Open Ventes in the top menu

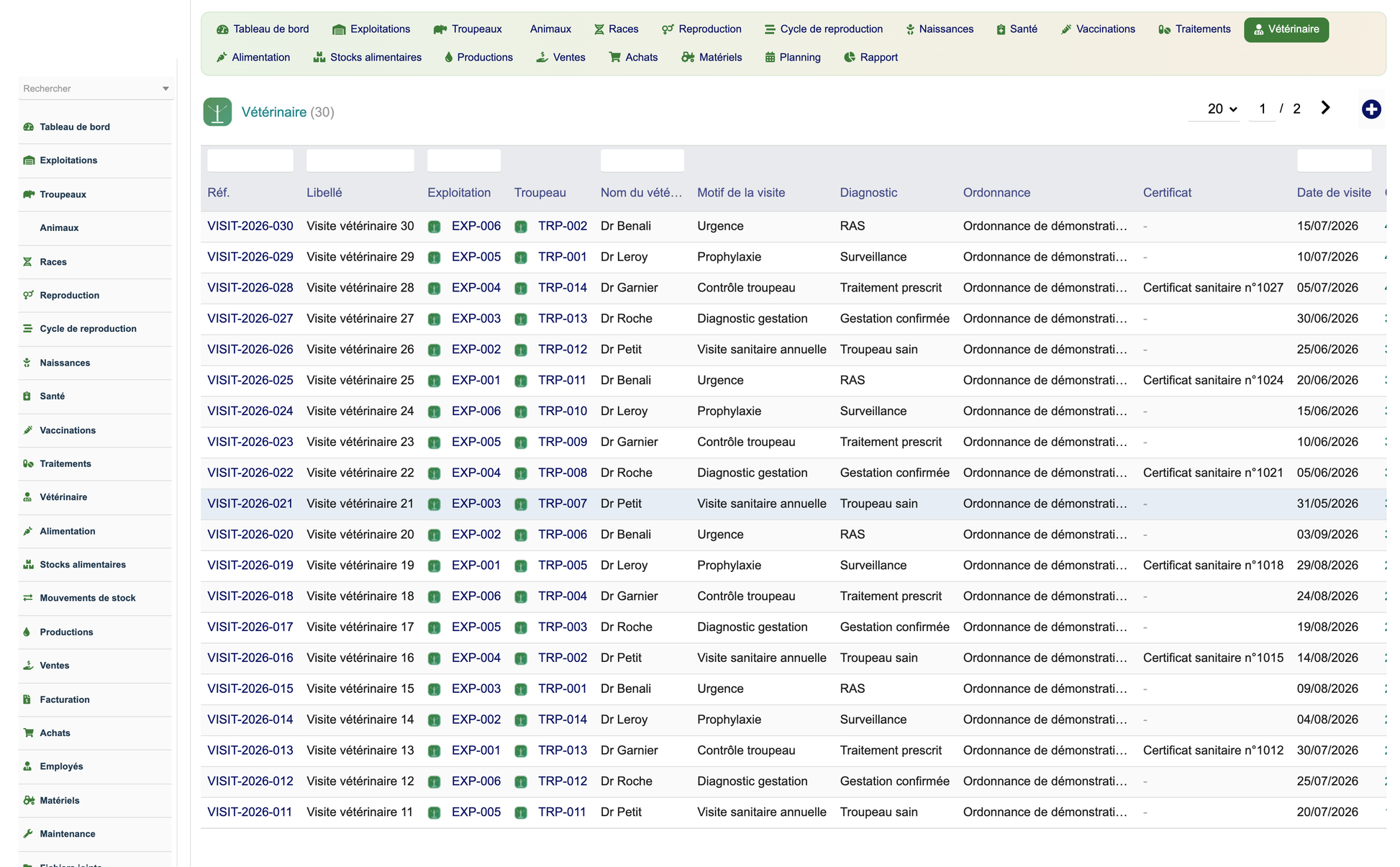coord(561,58)
